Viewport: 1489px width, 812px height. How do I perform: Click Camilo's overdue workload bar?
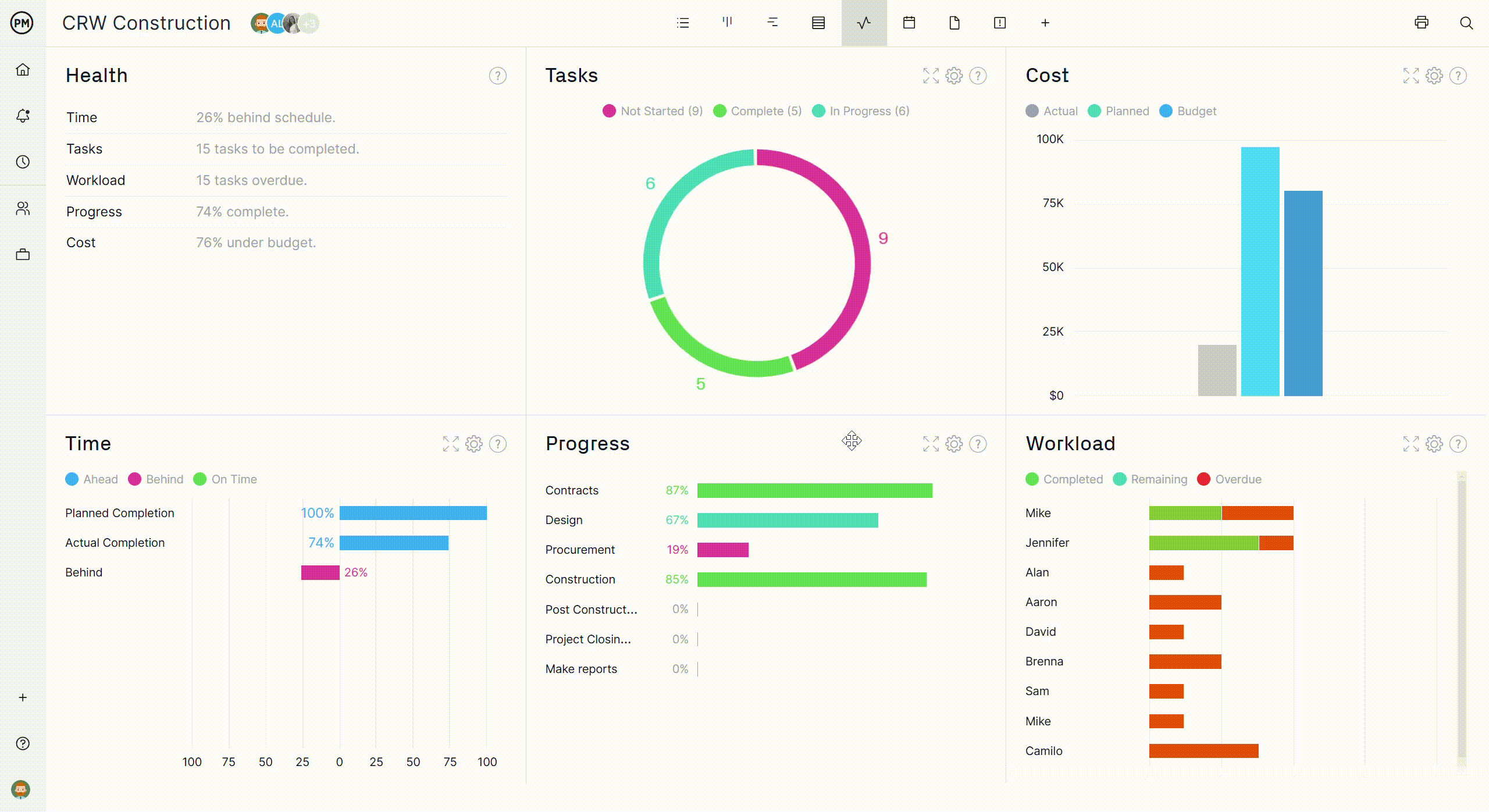1203,751
